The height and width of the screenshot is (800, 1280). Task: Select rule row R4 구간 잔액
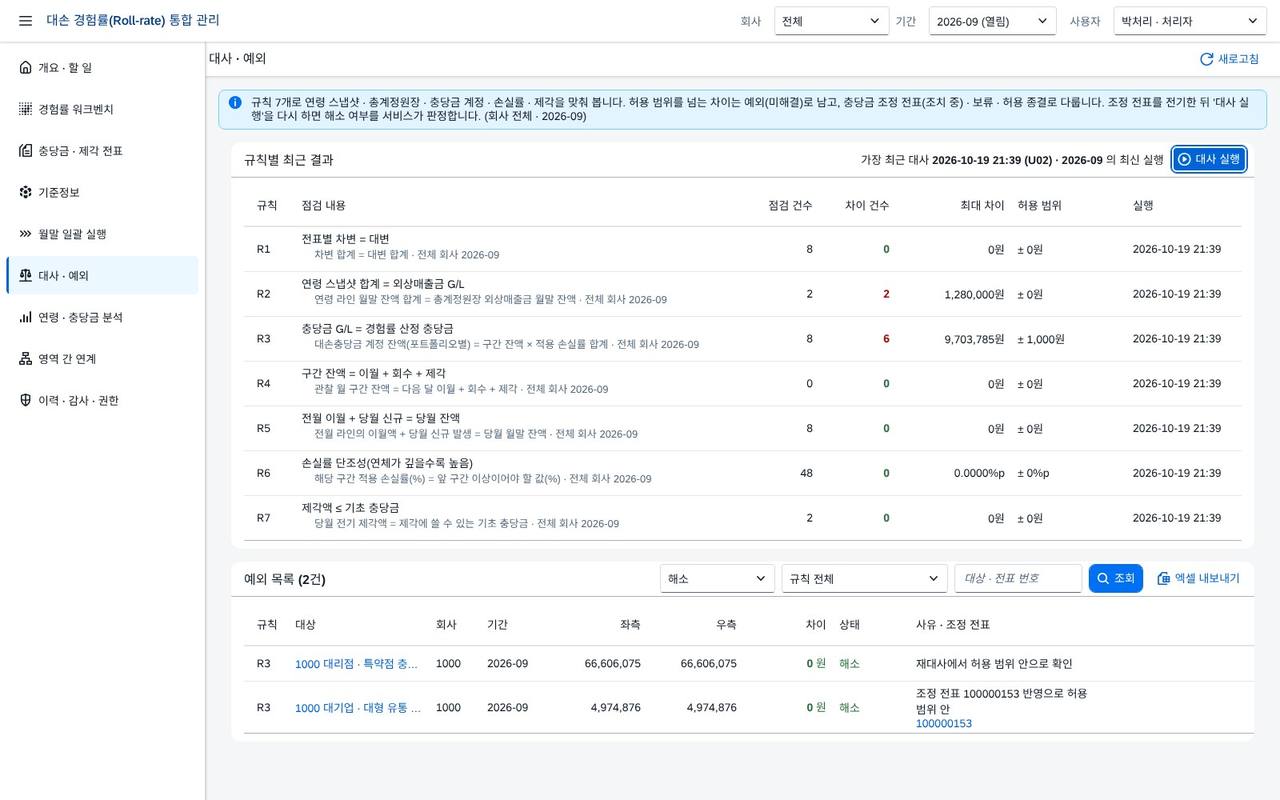(742, 384)
